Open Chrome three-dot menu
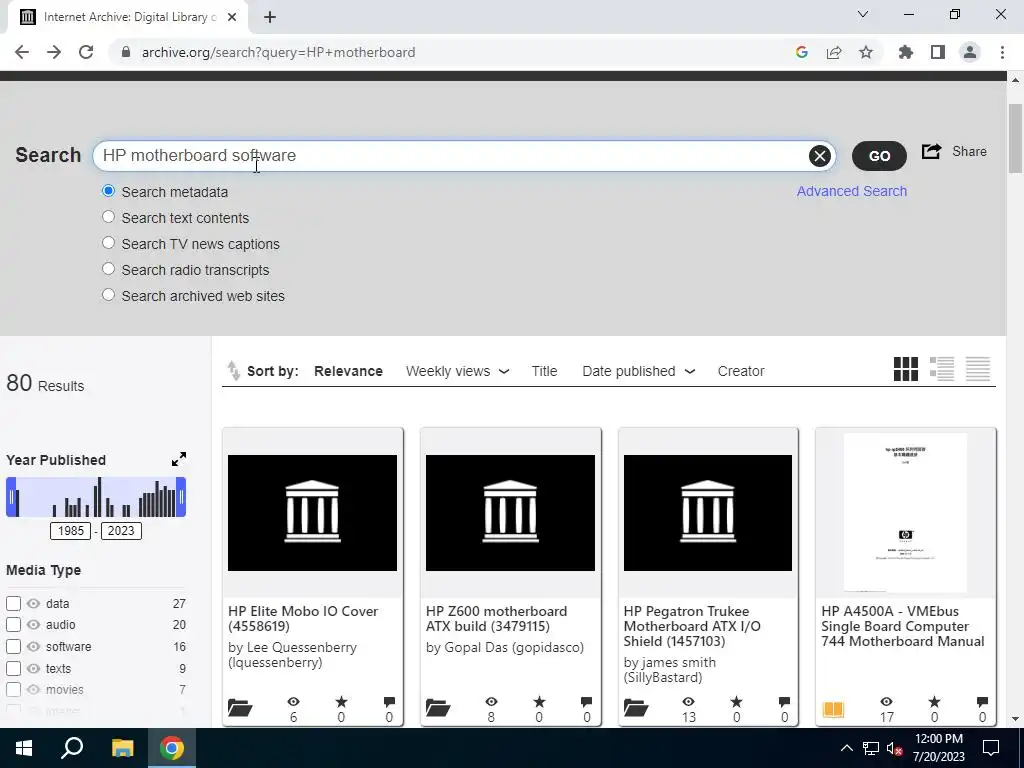The image size is (1024, 768). click(1002, 52)
